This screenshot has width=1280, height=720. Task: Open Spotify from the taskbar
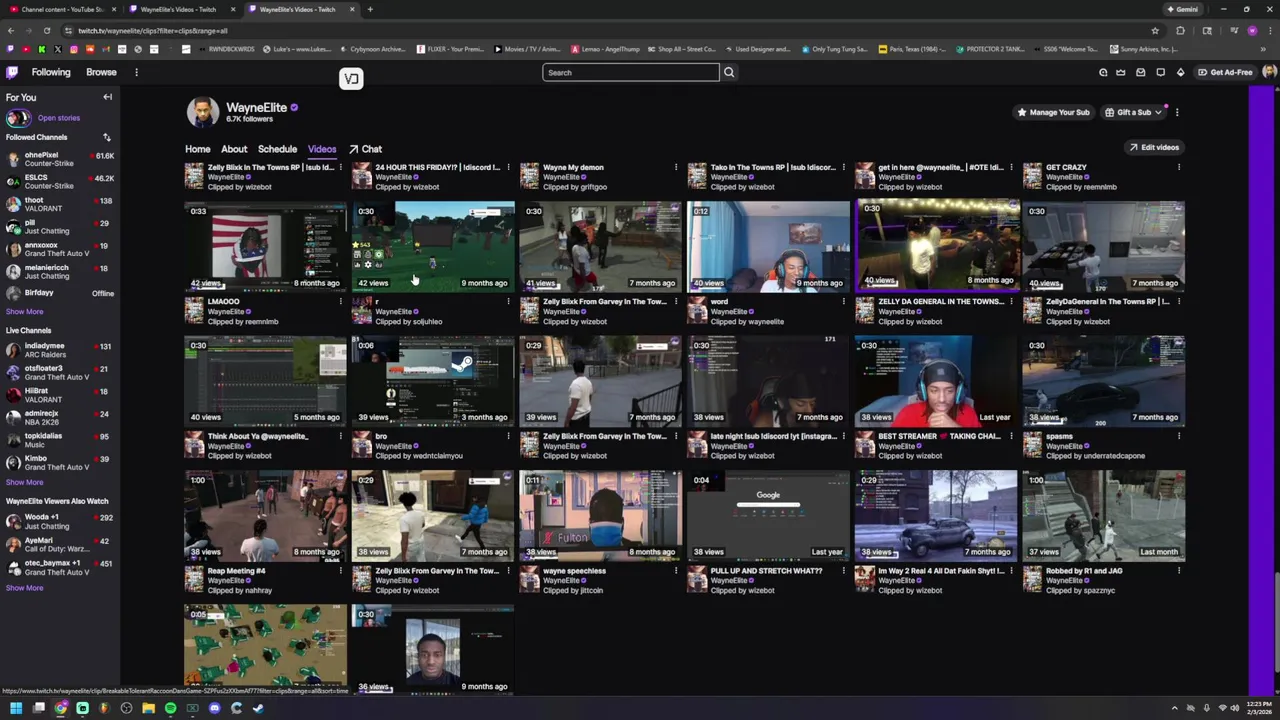170,708
